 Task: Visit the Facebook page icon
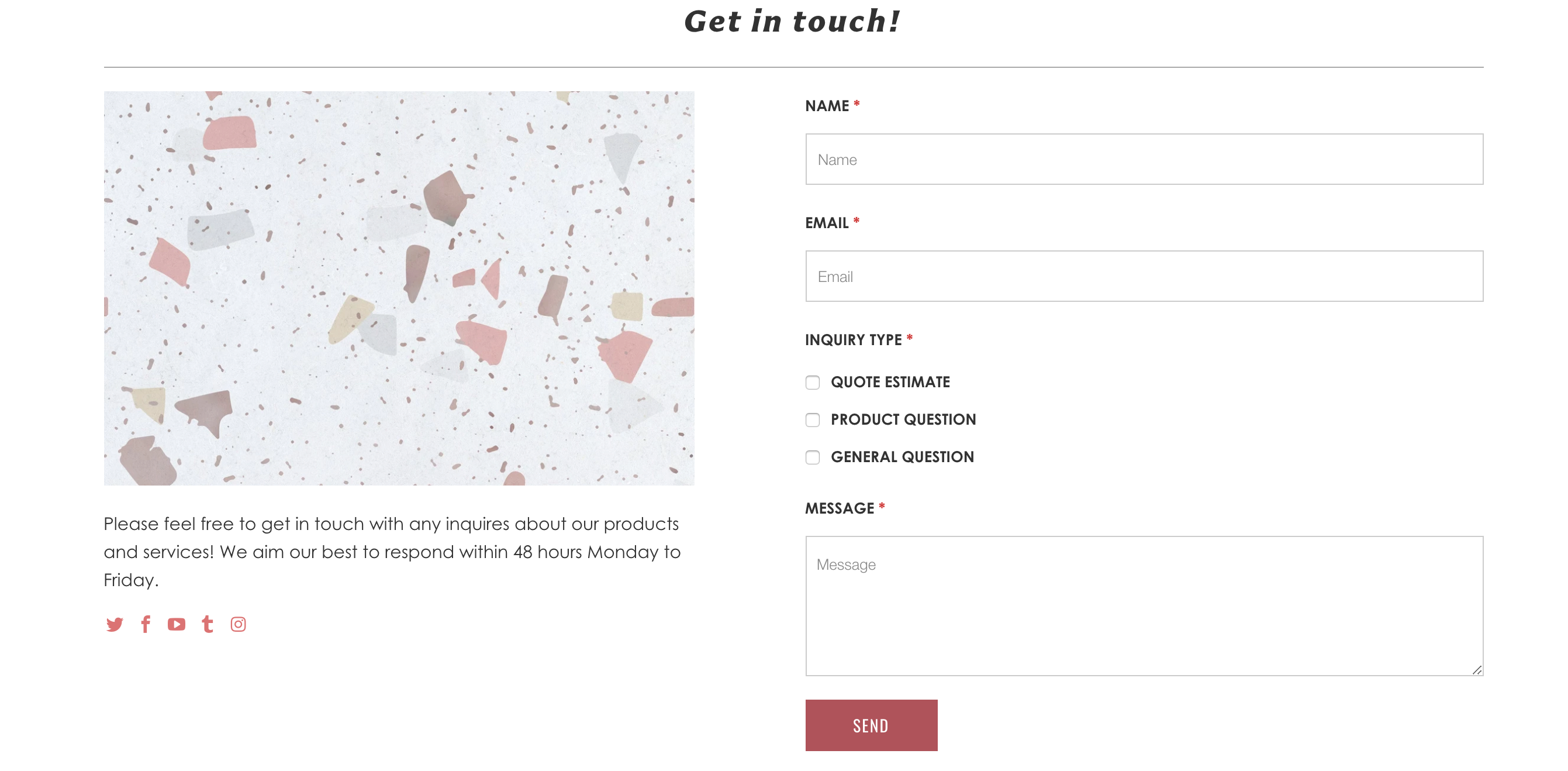coord(146,624)
